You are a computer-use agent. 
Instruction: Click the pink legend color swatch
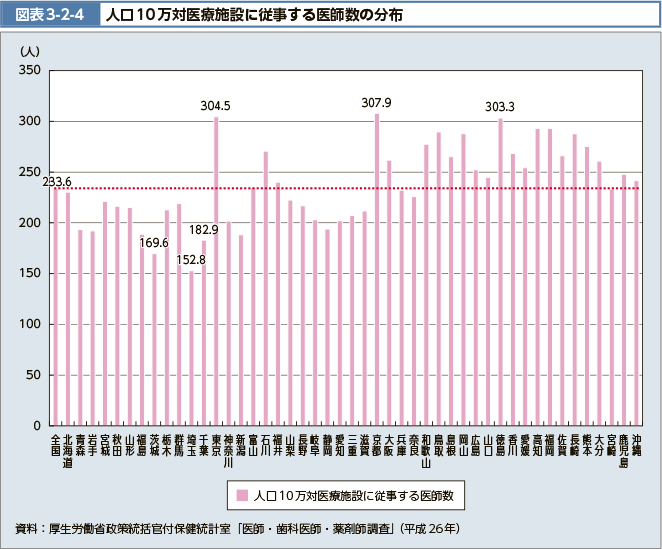tap(242, 494)
